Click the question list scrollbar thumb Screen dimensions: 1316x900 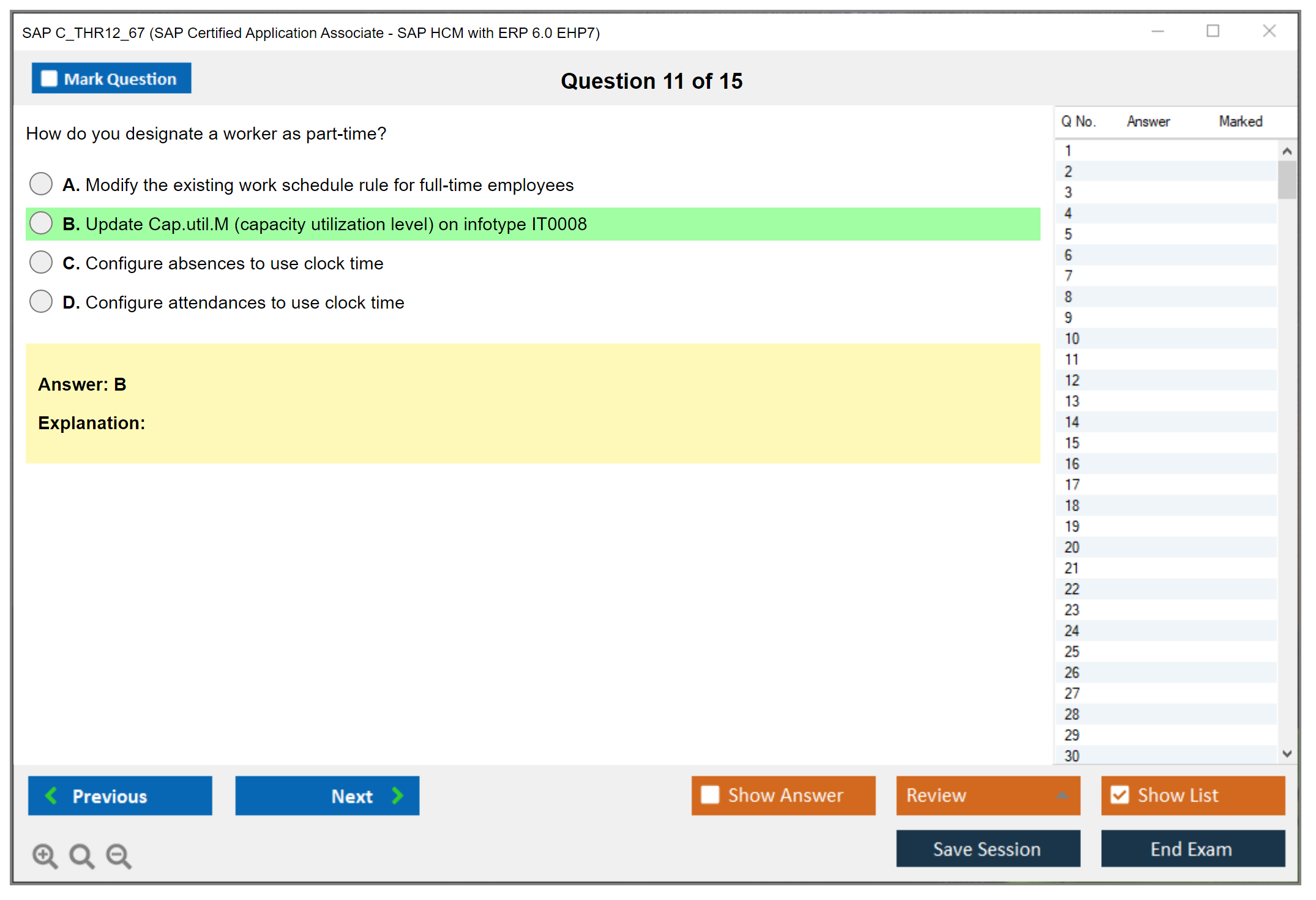(1287, 179)
